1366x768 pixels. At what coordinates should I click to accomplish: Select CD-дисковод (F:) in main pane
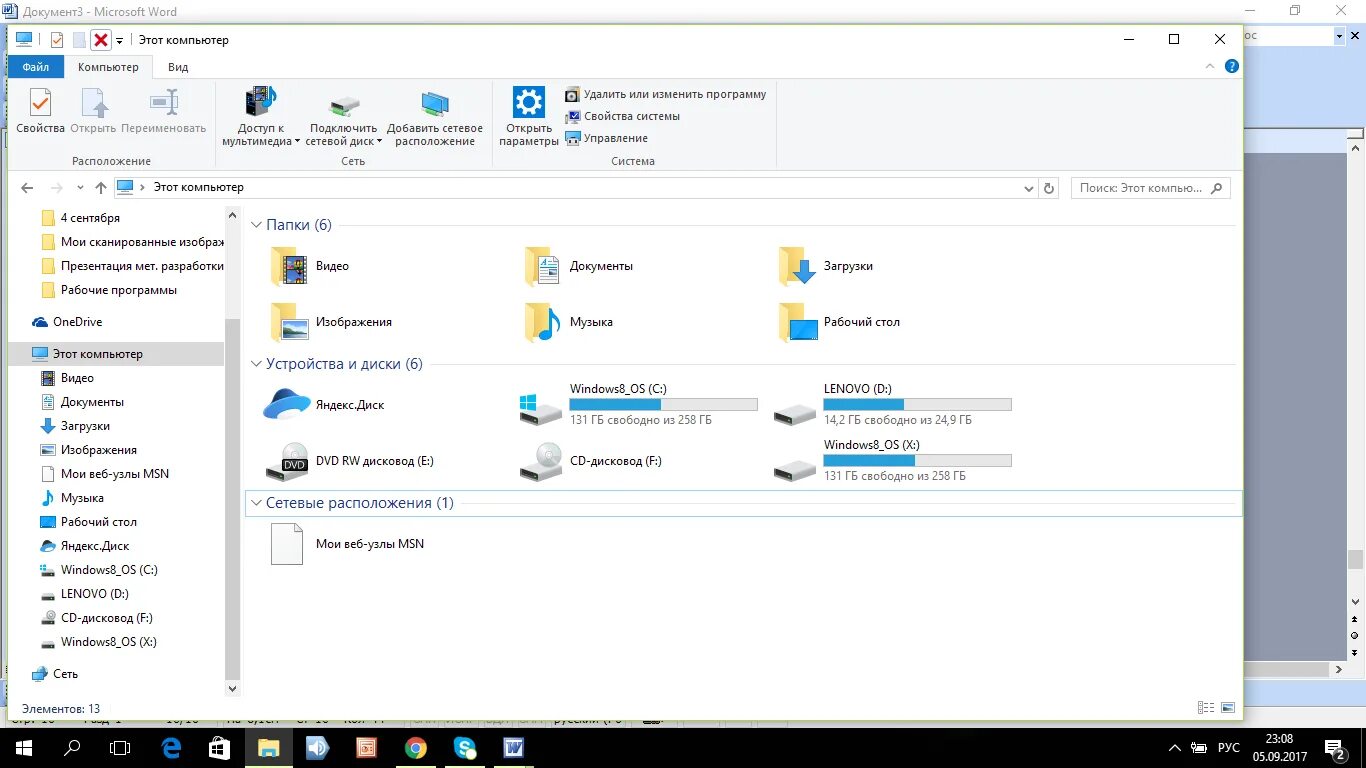(591, 461)
